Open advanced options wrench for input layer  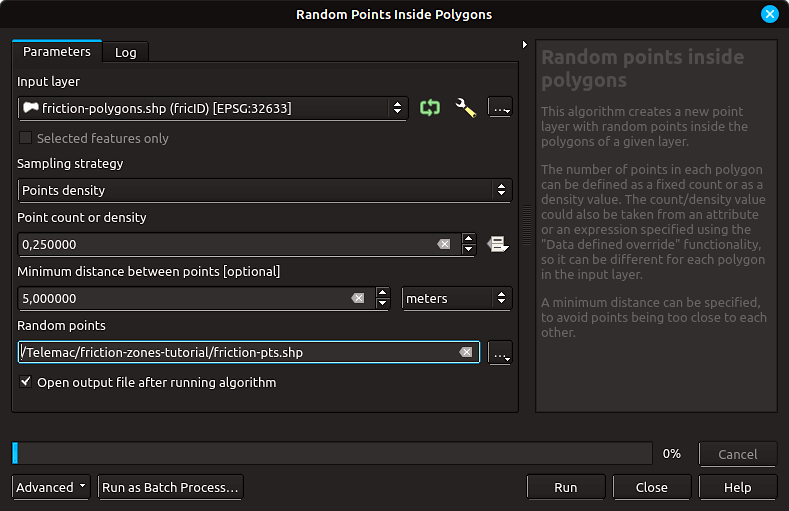tap(465, 108)
